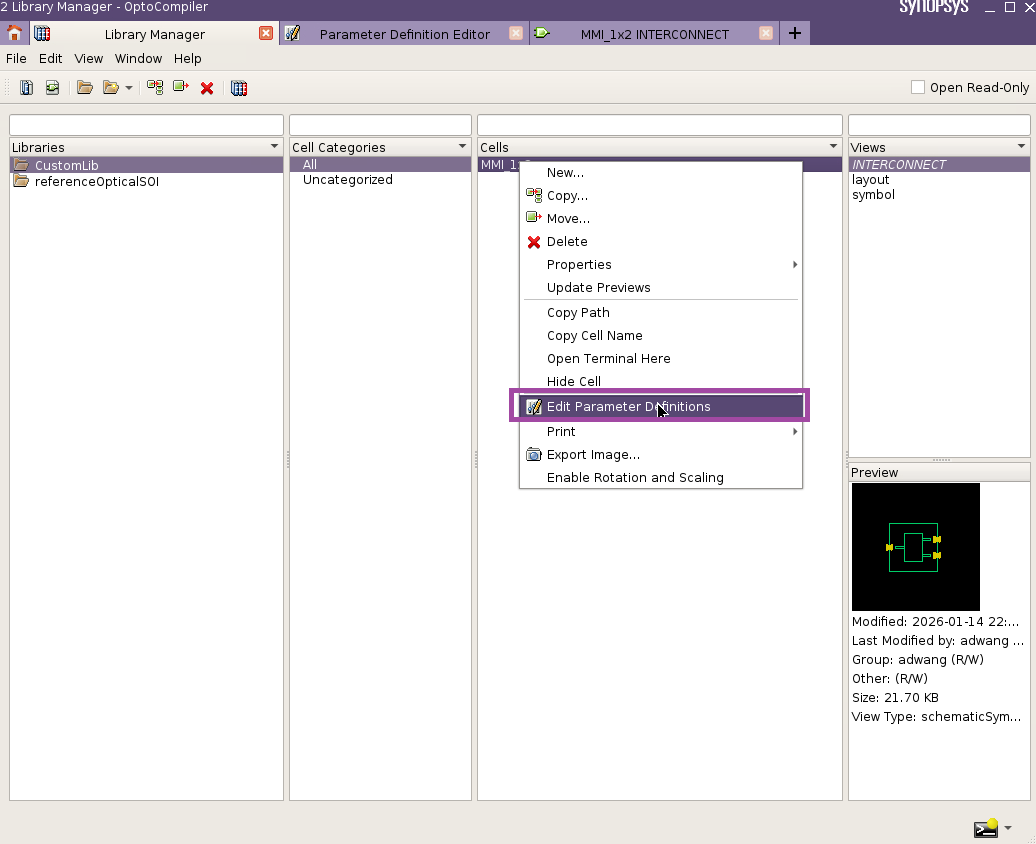The width and height of the screenshot is (1036, 844).
Task: Choose Copy Path in the context menu
Action: click(661, 313)
